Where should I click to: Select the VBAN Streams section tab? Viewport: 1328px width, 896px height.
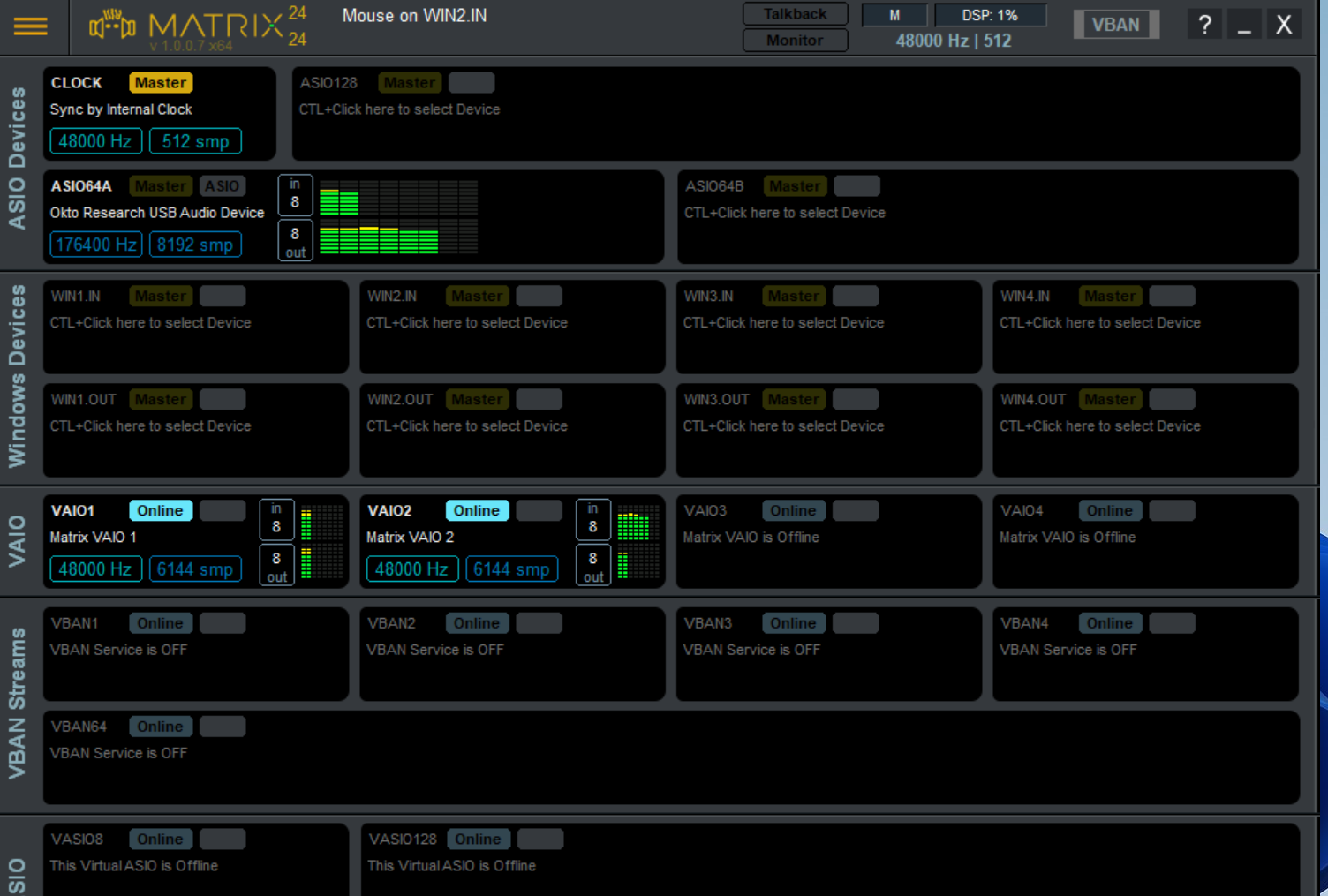[x=17, y=704]
